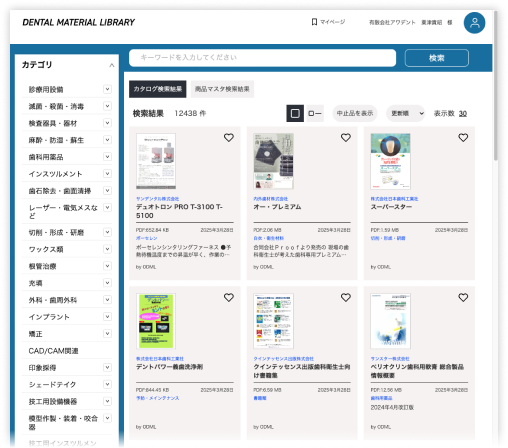The height and width of the screenshot is (448, 508).
Task: Open the デントパワー義歯洗浄剤 catalog thumbnail
Action: tap(156, 321)
